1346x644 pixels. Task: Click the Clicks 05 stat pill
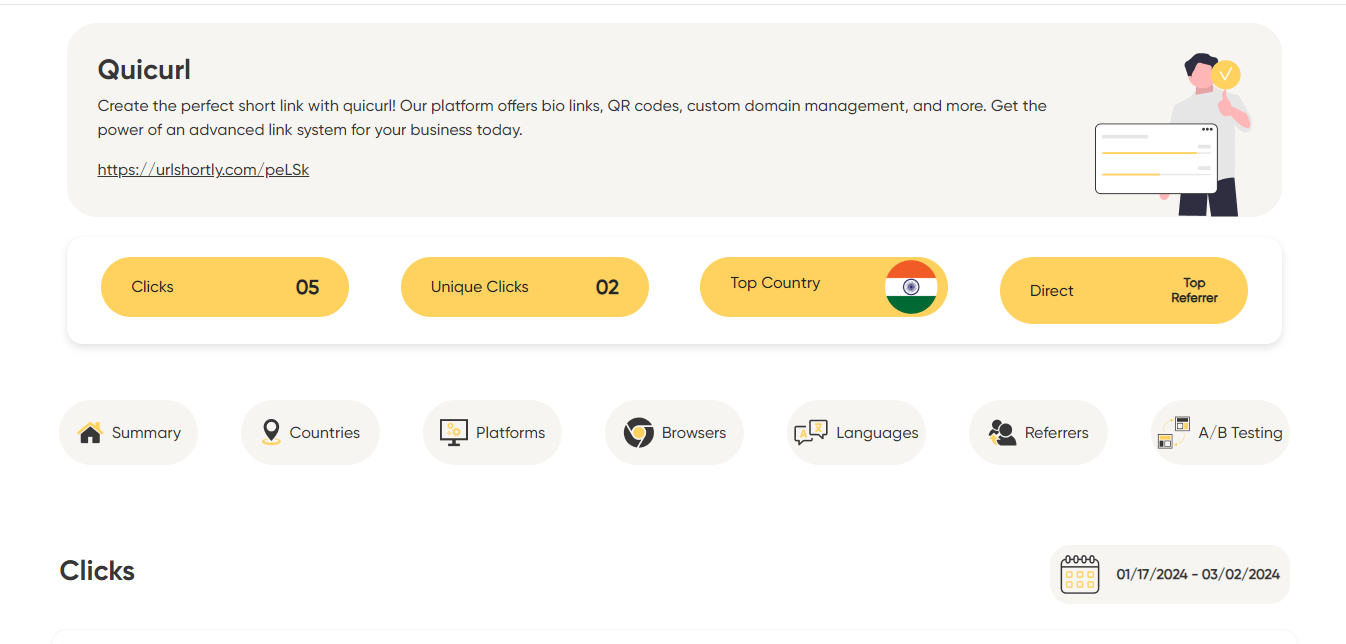pyautogui.click(x=224, y=287)
